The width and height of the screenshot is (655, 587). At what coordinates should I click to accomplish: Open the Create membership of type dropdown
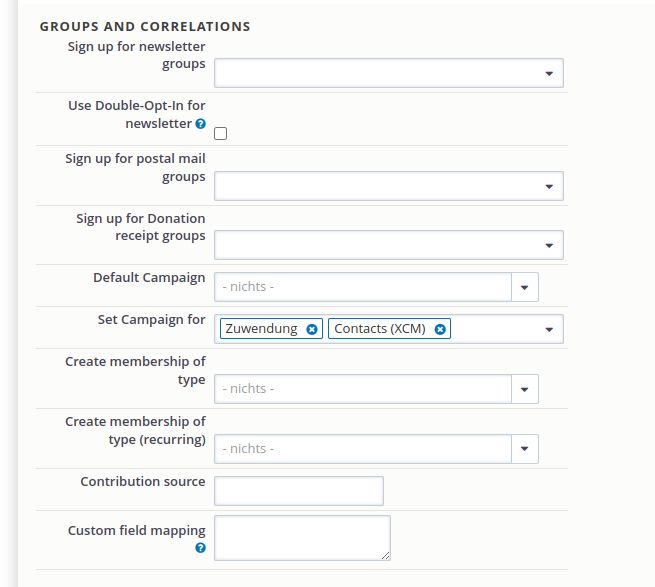point(376,389)
